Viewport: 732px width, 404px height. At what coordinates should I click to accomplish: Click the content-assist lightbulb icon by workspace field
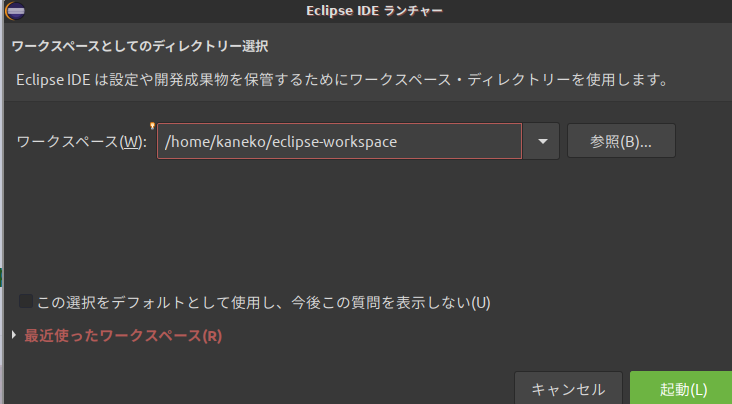click(152, 126)
